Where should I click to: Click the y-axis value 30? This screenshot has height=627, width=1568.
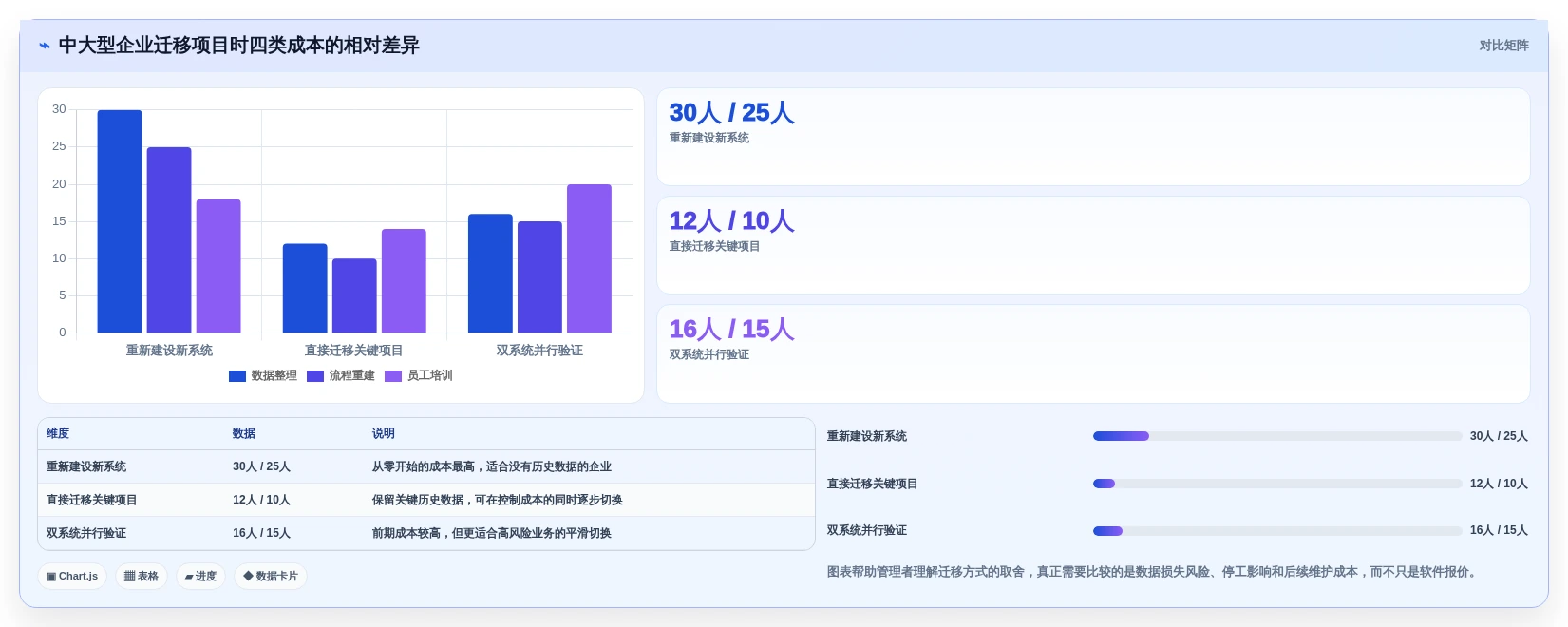(x=59, y=109)
